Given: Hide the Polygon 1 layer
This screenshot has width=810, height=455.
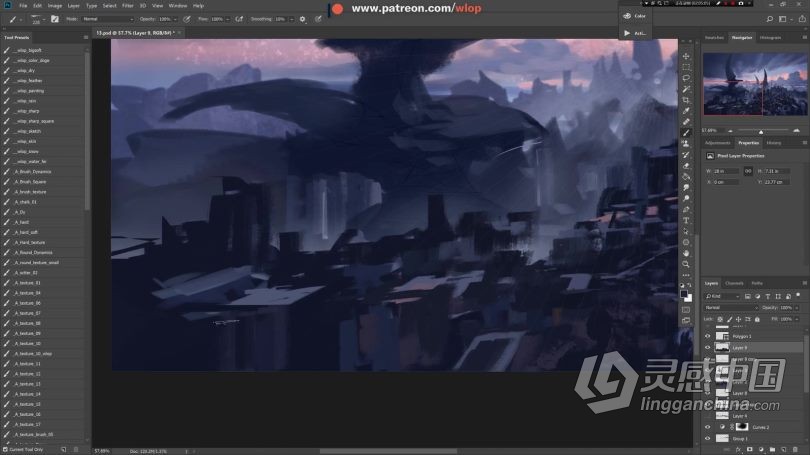Looking at the screenshot, I should click(708, 336).
